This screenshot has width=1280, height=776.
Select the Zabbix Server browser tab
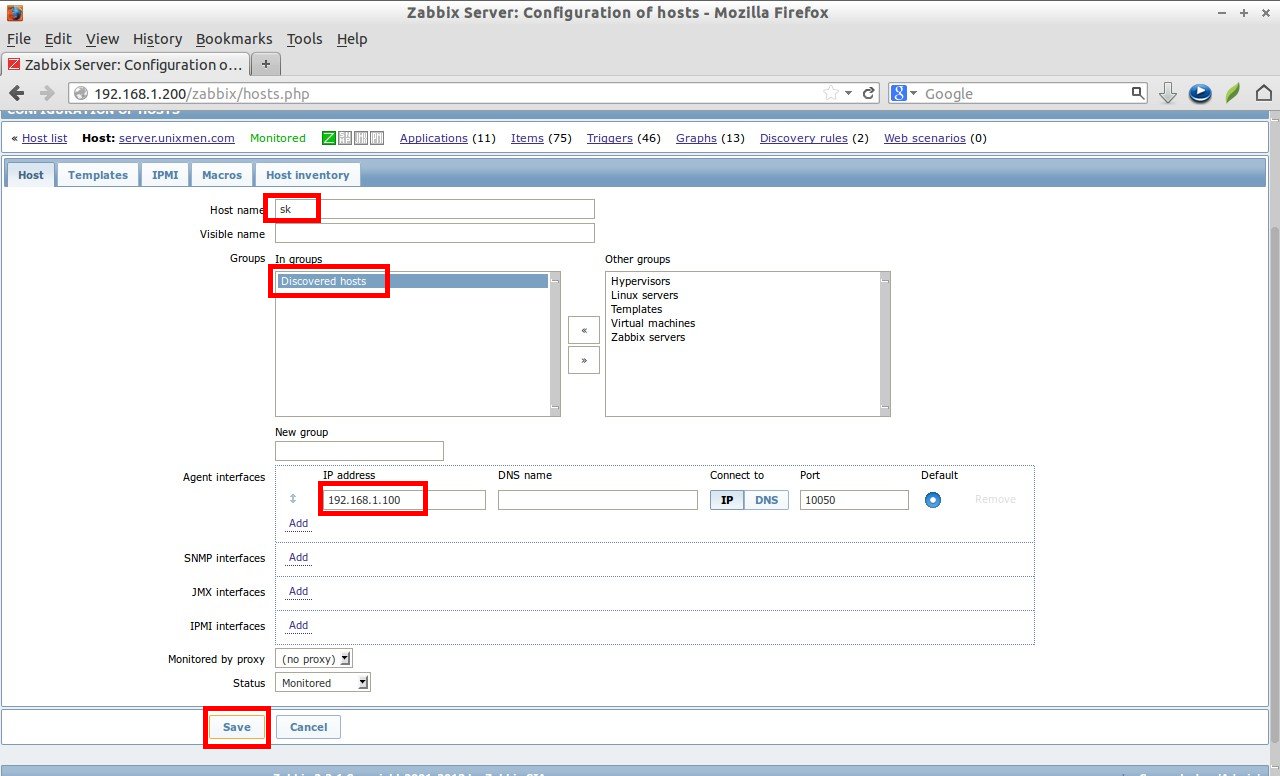tap(125, 64)
